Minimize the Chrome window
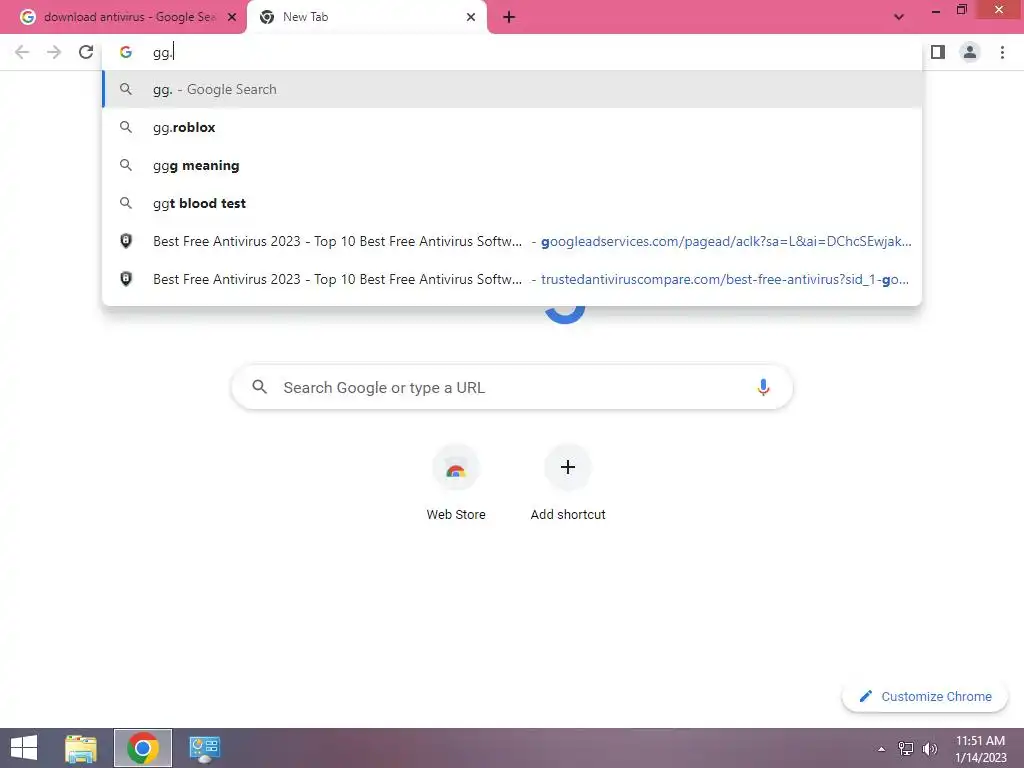Image resolution: width=1024 pixels, height=768 pixels. [936, 10]
